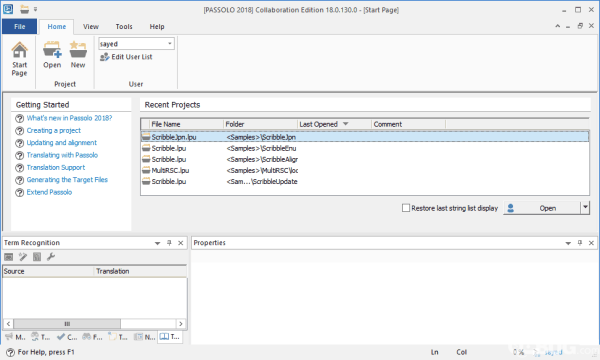Screen dimensions: 600x360
Task: Pin the Properties panel
Action: point(580,243)
